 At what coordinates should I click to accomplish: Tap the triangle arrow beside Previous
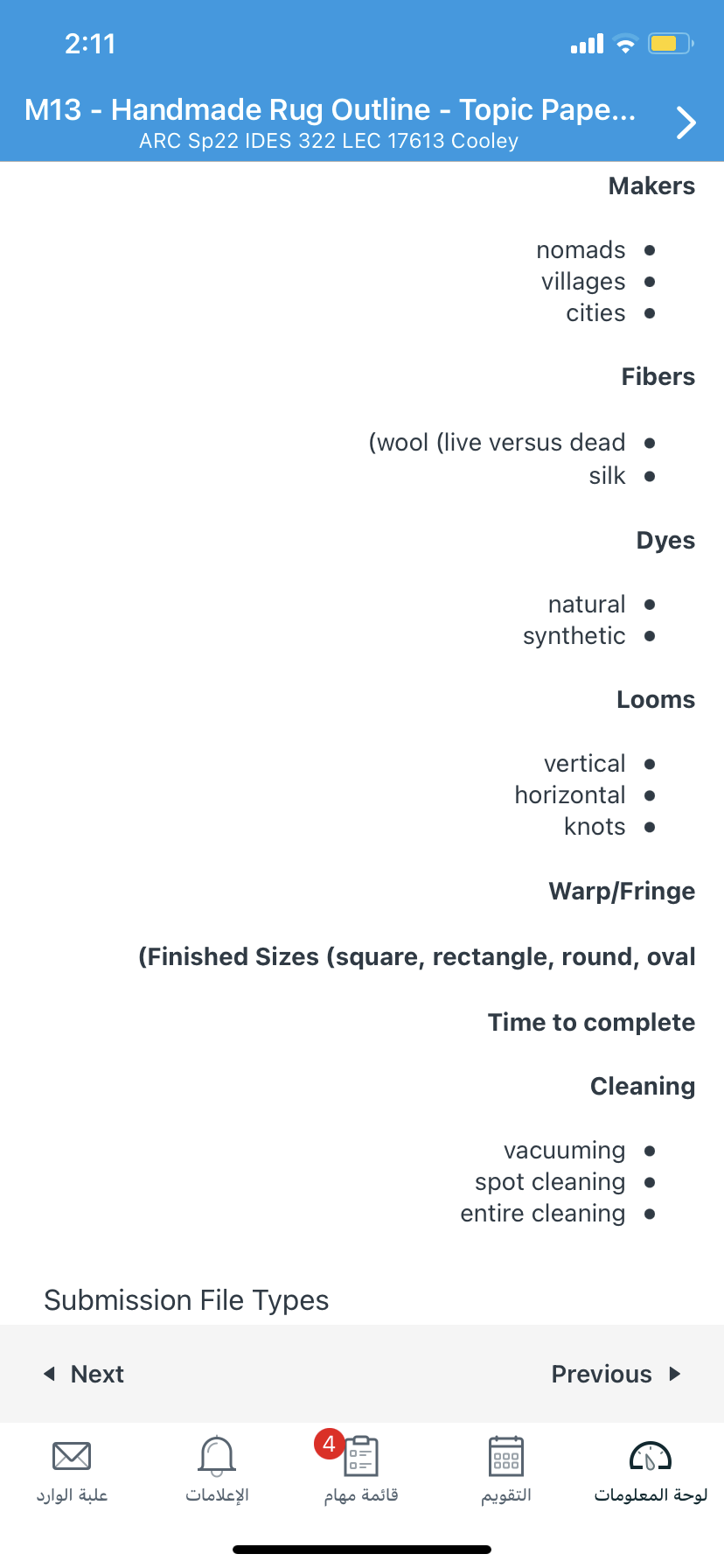675,1374
